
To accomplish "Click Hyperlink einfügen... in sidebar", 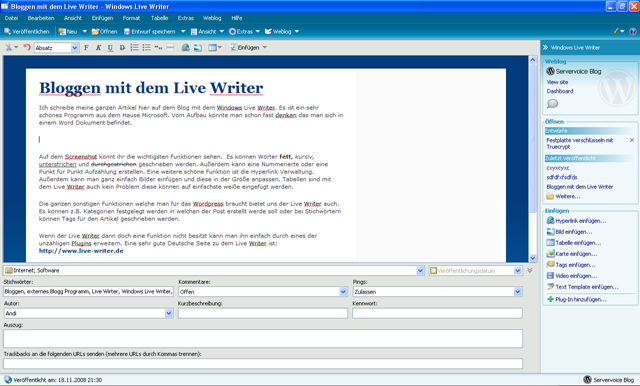I will point(576,221).
